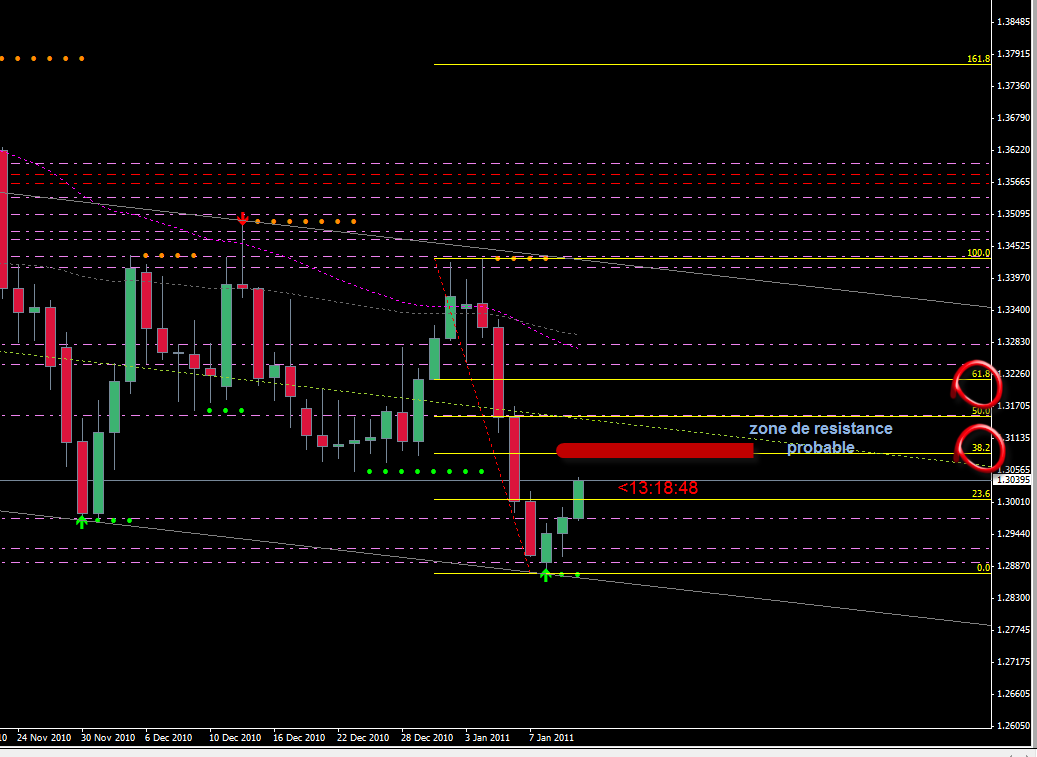Click the 0.0 Fibonacci level label
Screen dimensions: 1037x757
[x=983, y=567]
